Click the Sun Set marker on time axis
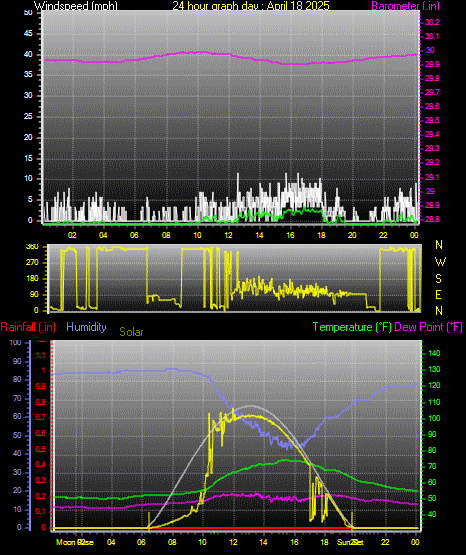Image resolution: width=466 pixels, height=555 pixels. point(350,542)
